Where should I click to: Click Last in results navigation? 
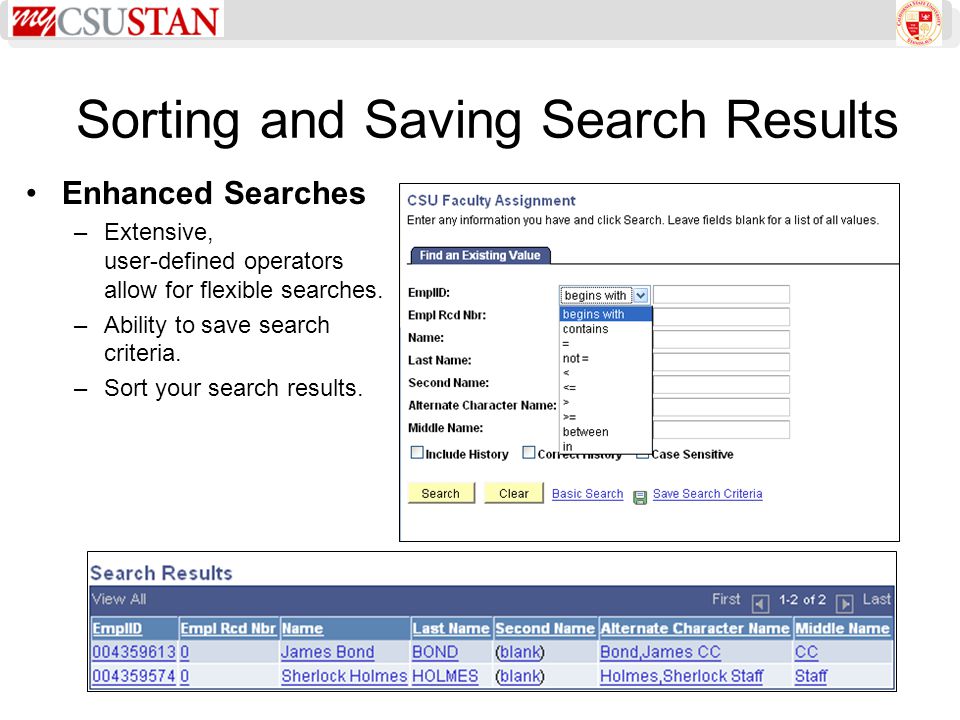[876, 599]
